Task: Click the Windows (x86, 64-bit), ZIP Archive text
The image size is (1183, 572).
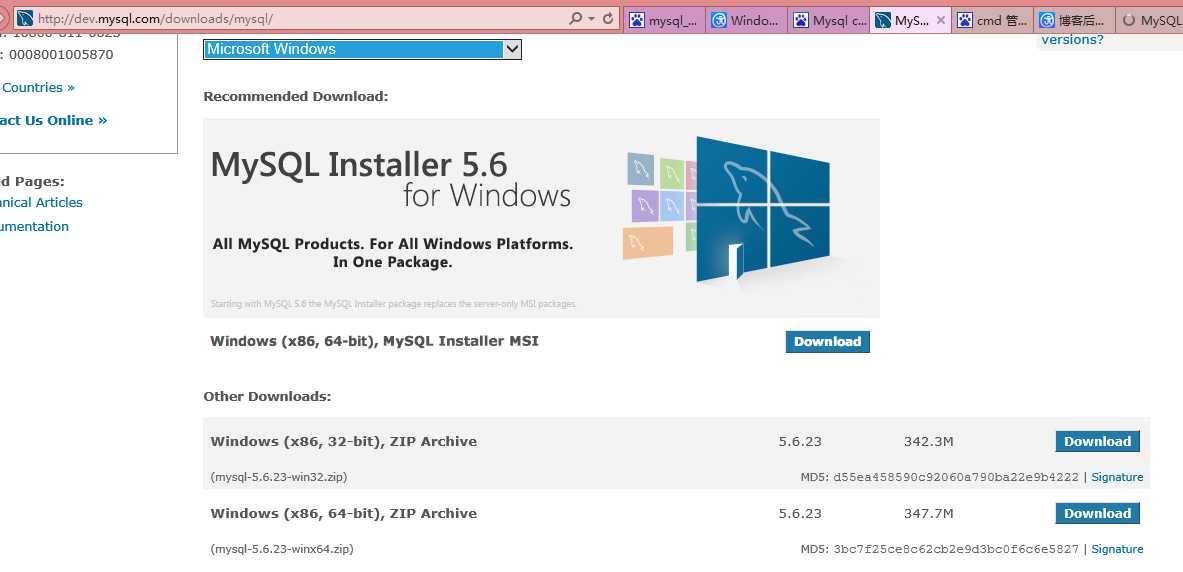Action: pyautogui.click(x=343, y=513)
